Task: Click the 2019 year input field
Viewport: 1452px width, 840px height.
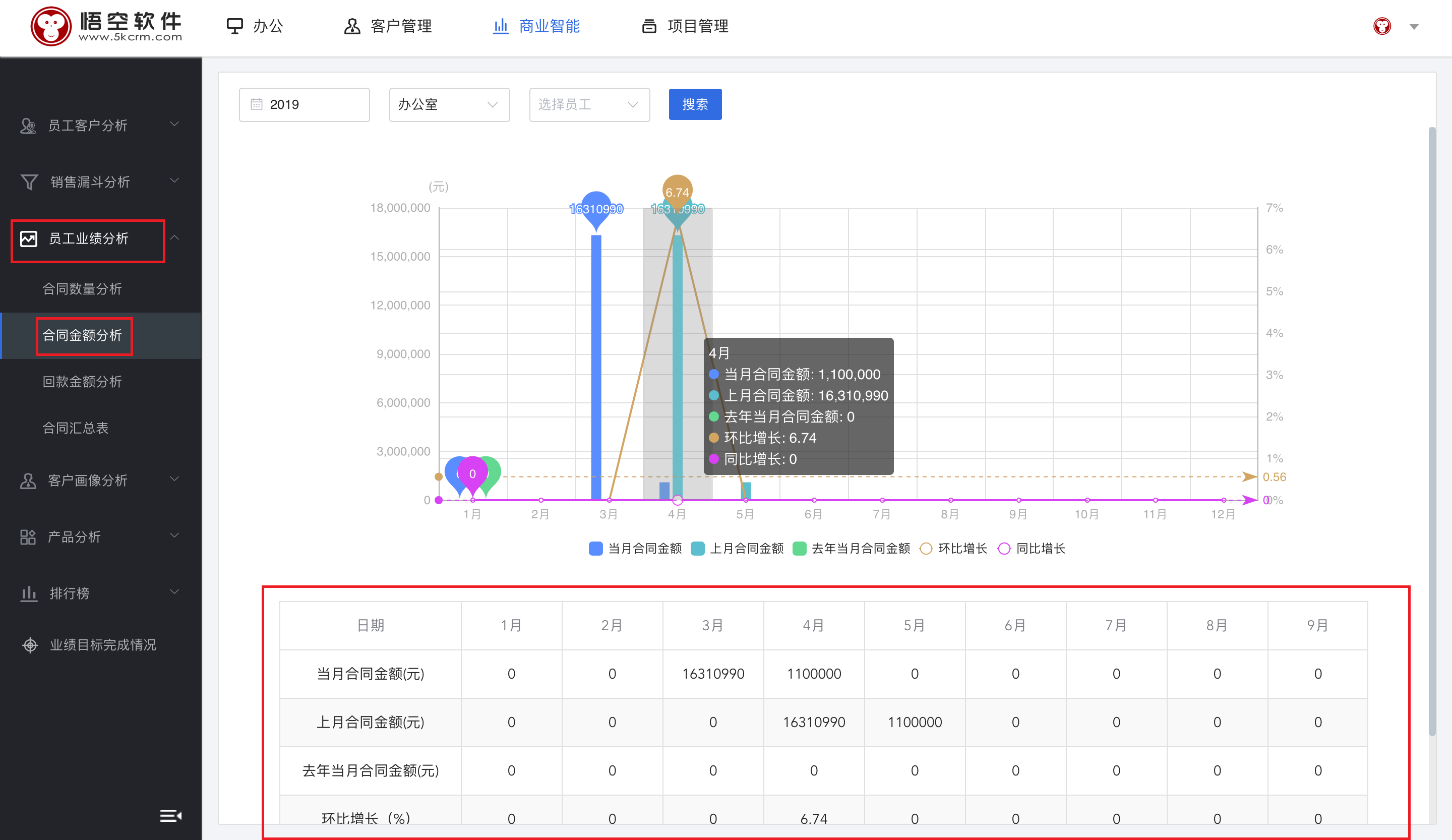Action: coord(304,104)
